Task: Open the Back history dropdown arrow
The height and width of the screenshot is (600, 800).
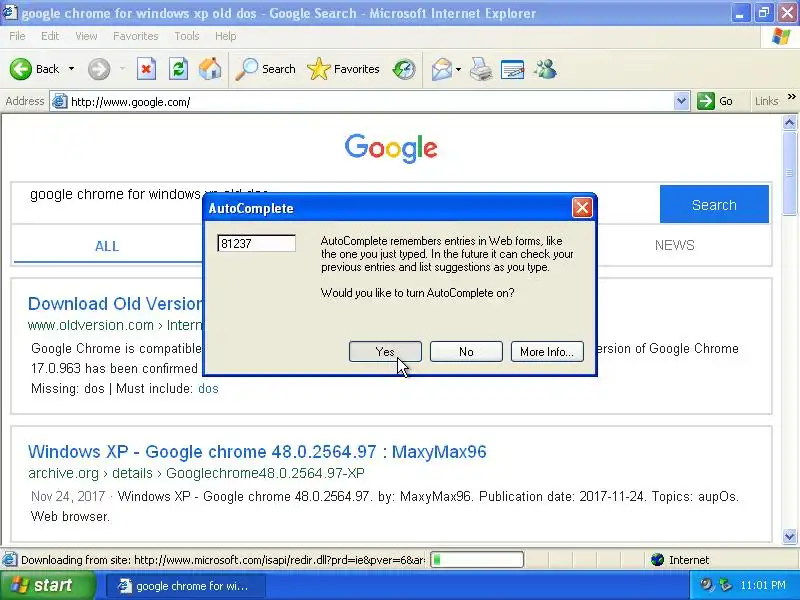Action: point(71,69)
